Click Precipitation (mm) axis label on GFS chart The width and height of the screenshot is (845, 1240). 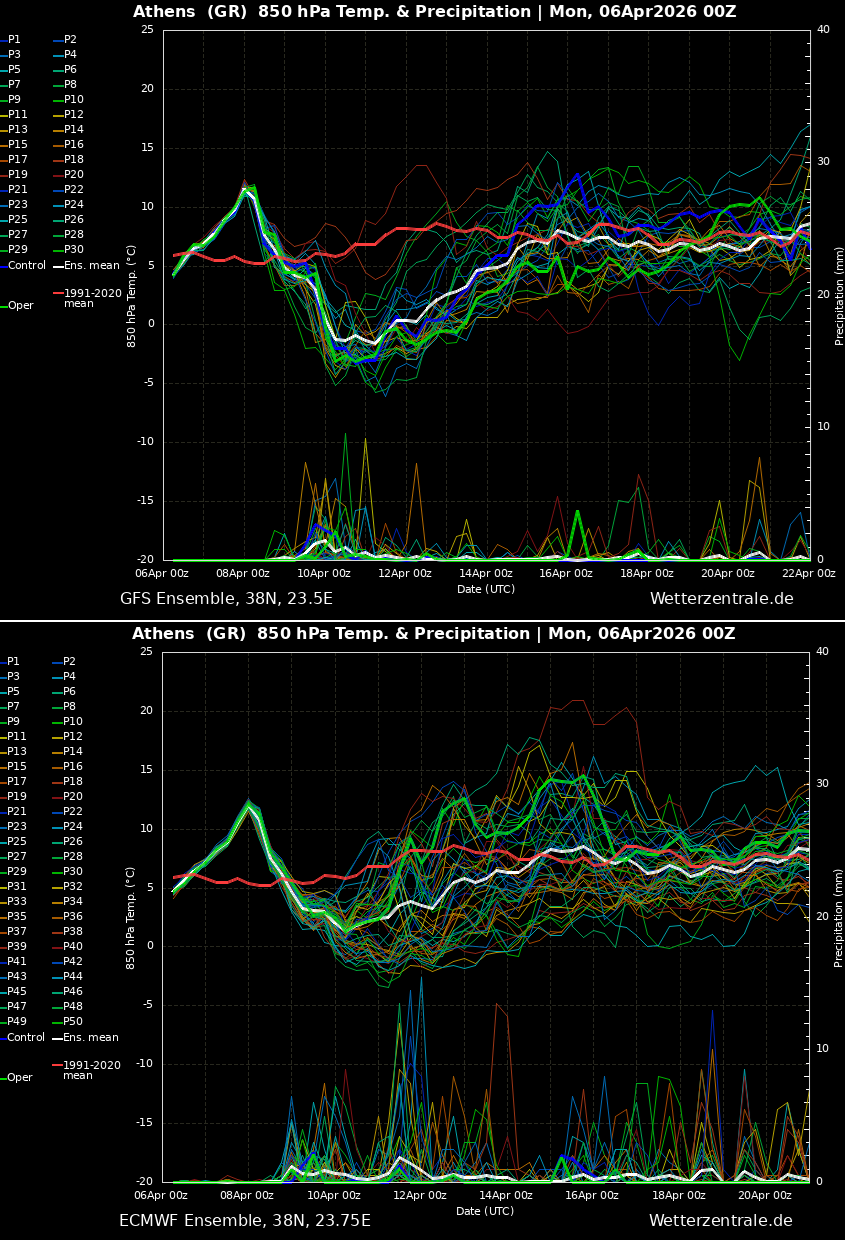pyautogui.click(x=840, y=295)
